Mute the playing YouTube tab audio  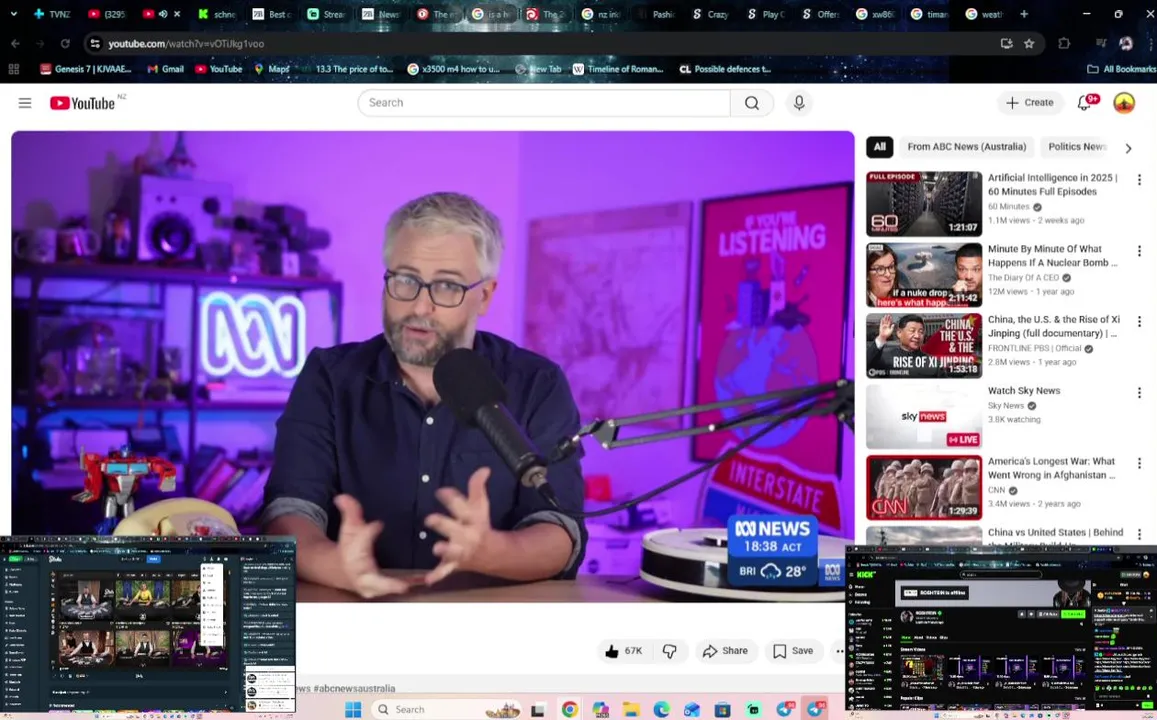click(x=163, y=14)
